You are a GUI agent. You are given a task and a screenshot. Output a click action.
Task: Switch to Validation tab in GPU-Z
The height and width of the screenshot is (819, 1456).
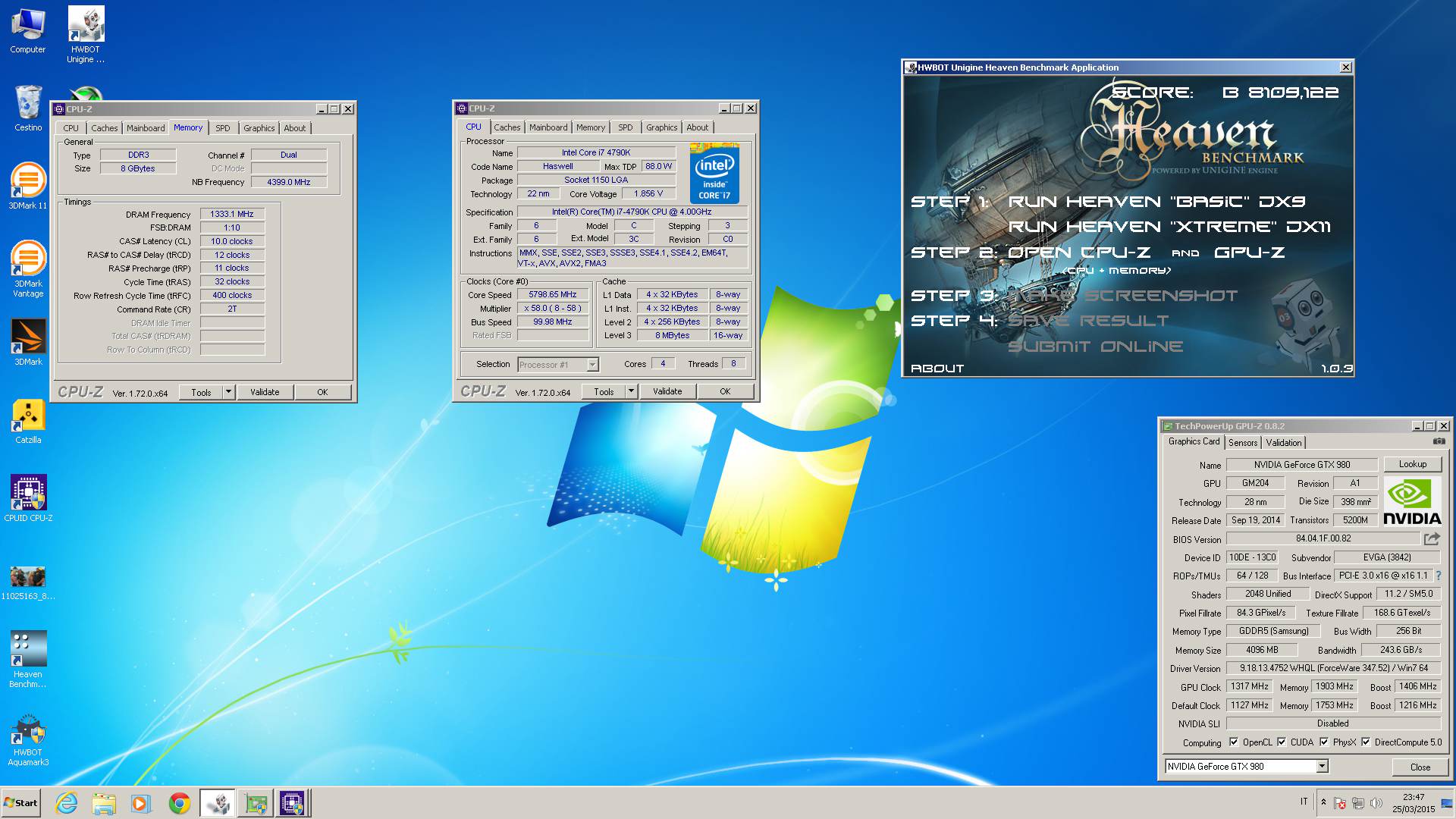coord(1283,442)
